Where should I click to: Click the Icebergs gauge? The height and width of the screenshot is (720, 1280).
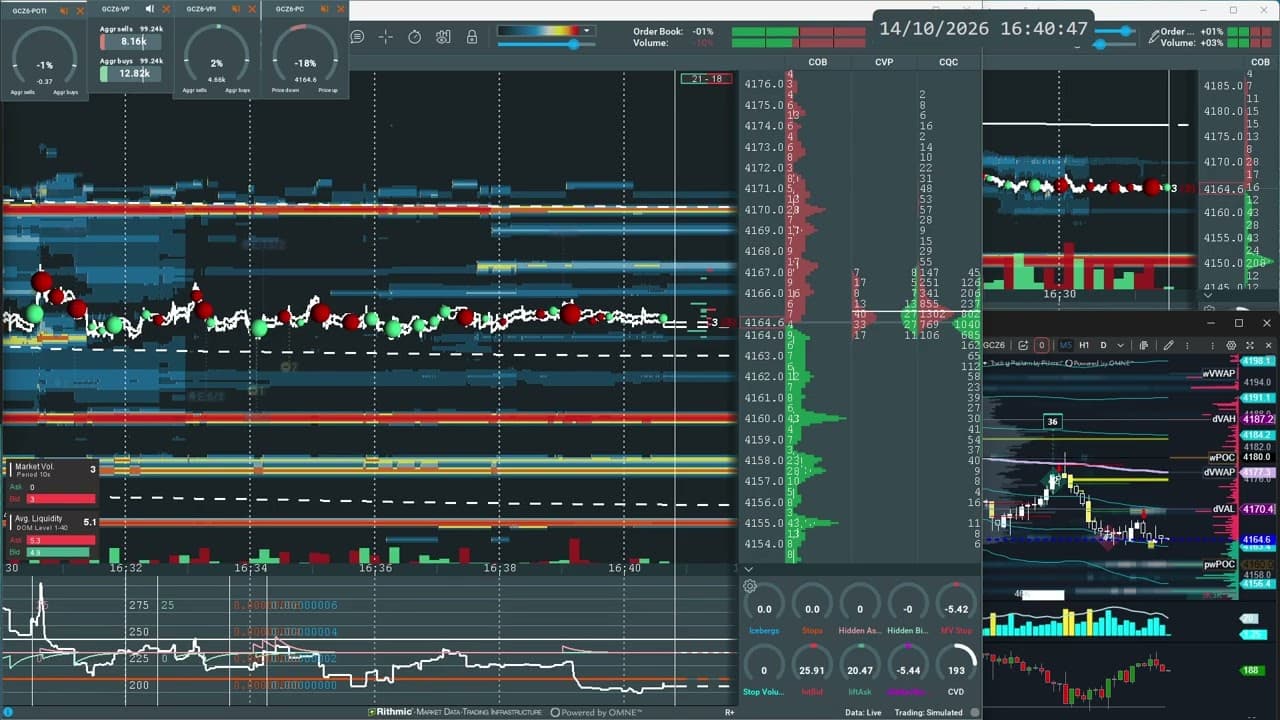(764, 608)
